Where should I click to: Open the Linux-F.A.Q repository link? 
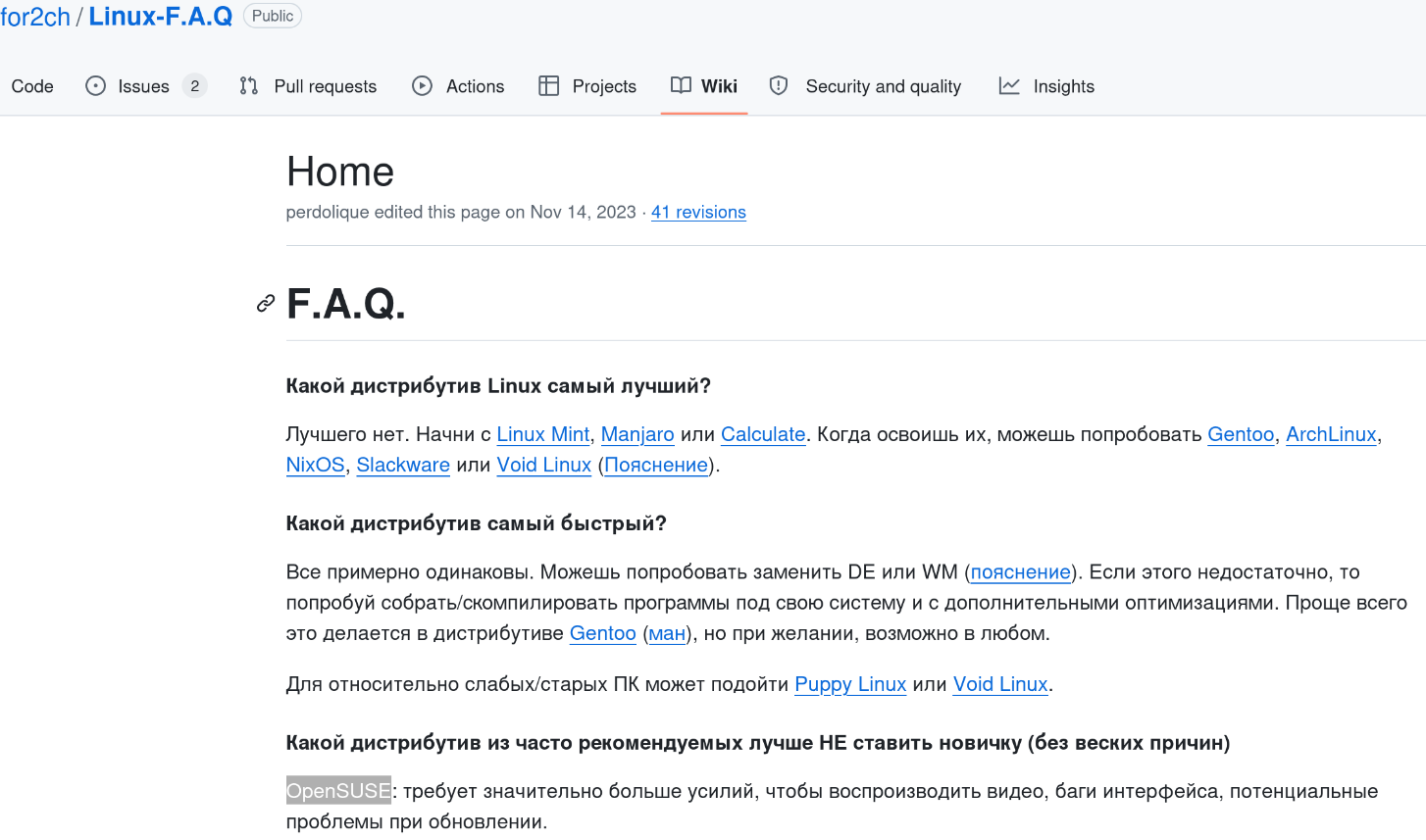coord(161,17)
